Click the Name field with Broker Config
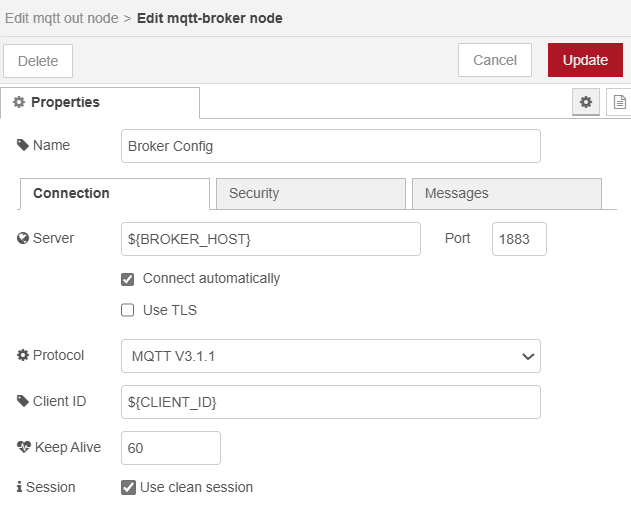This screenshot has height=528, width=631. coord(331,146)
